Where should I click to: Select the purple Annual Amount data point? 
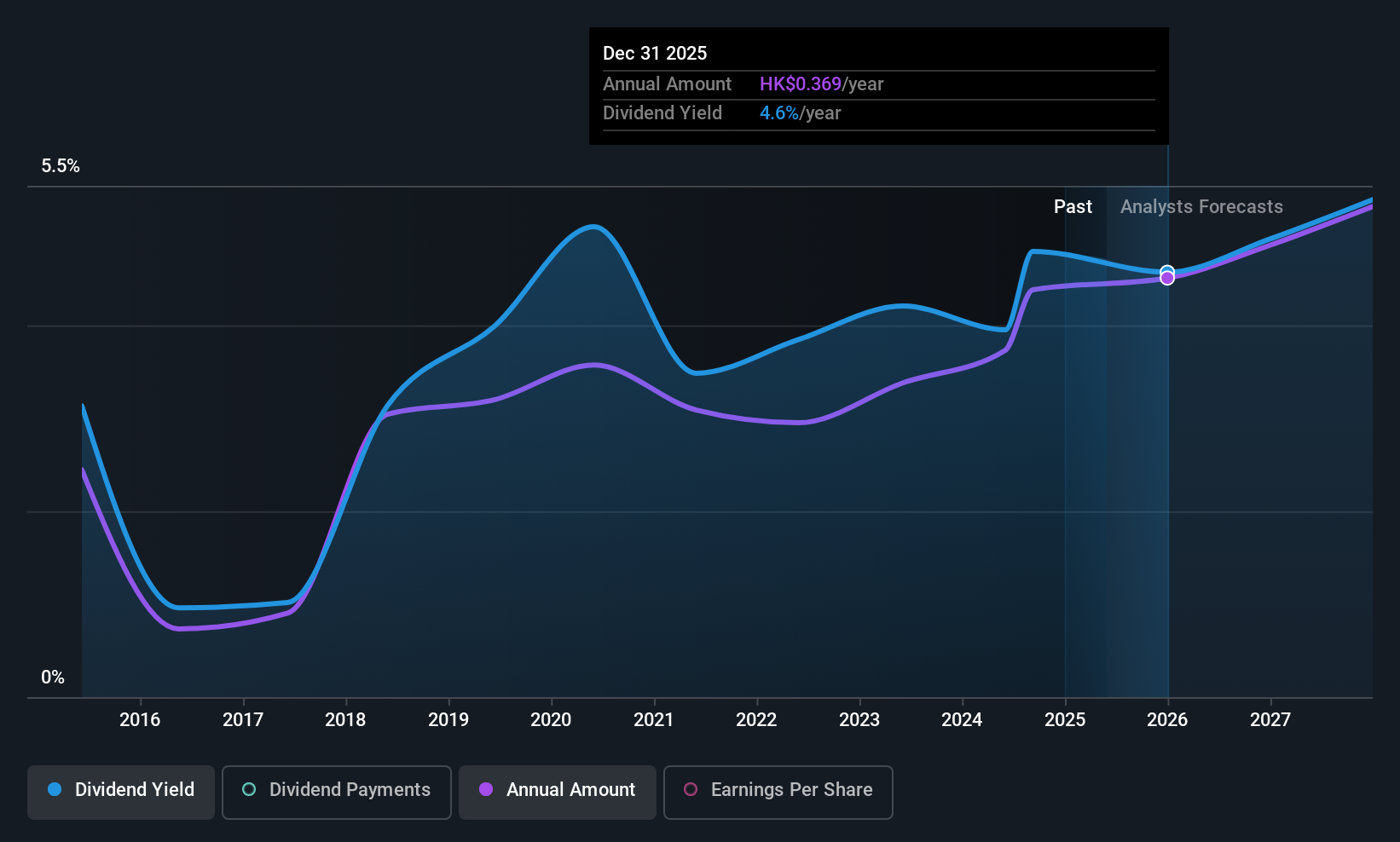click(x=1167, y=278)
